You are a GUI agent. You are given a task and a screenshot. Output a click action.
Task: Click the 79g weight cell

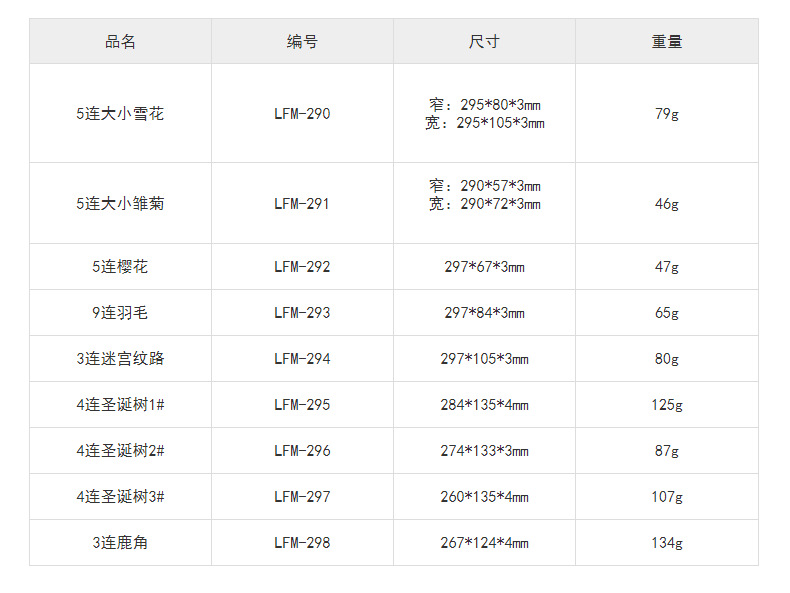tap(666, 114)
